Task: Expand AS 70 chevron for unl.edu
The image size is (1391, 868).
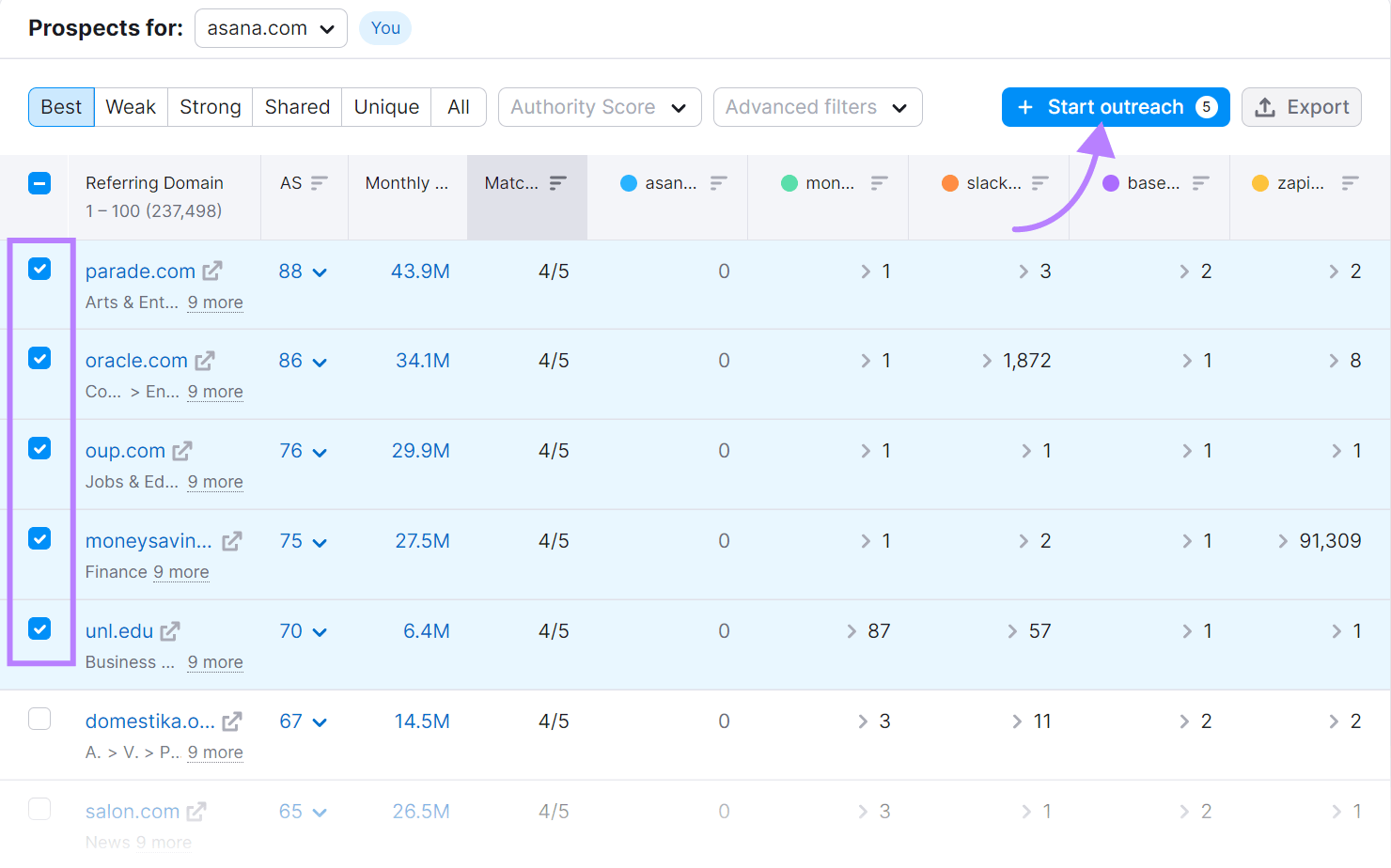Action: [x=320, y=633]
